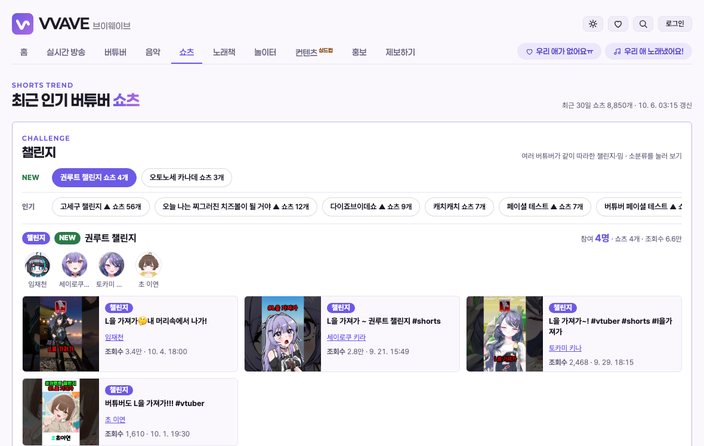Image resolution: width=704 pixels, height=446 pixels.
Task: Click the 참여 4명 participant count text
Action: (x=595, y=238)
